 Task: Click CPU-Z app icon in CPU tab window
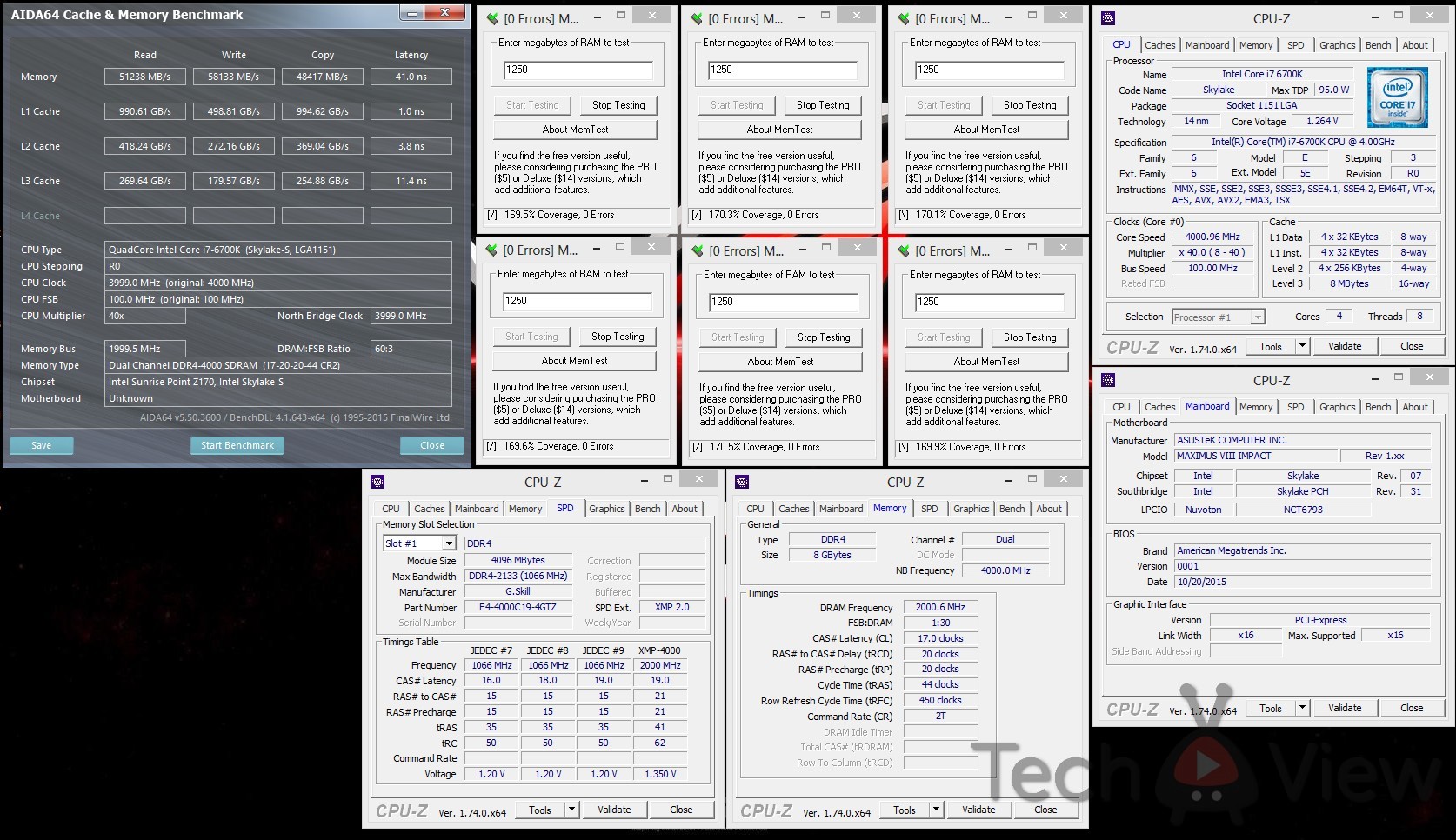(x=1108, y=18)
